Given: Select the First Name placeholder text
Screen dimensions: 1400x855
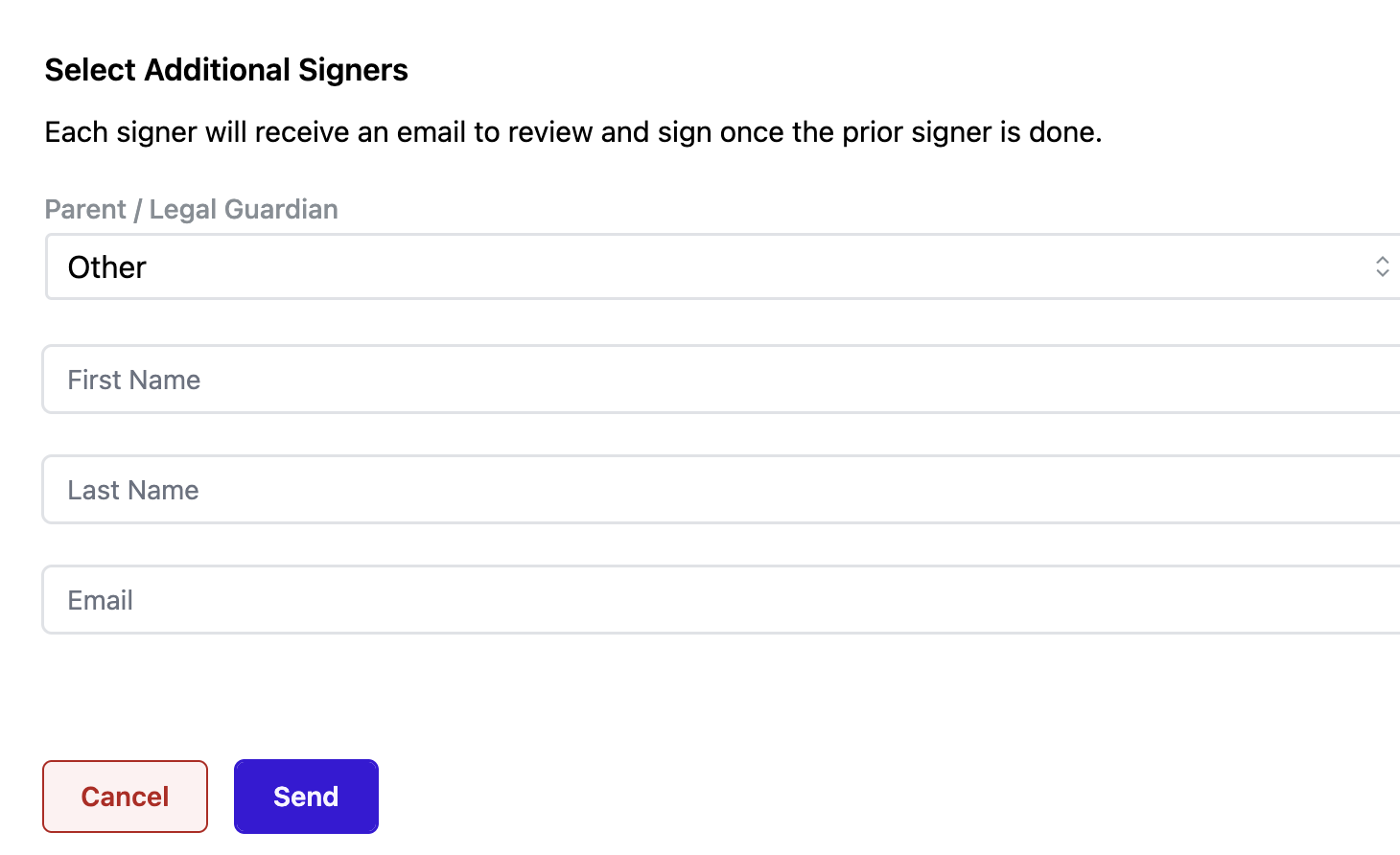Looking at the screenshot, I should click(x=133, y=381).
